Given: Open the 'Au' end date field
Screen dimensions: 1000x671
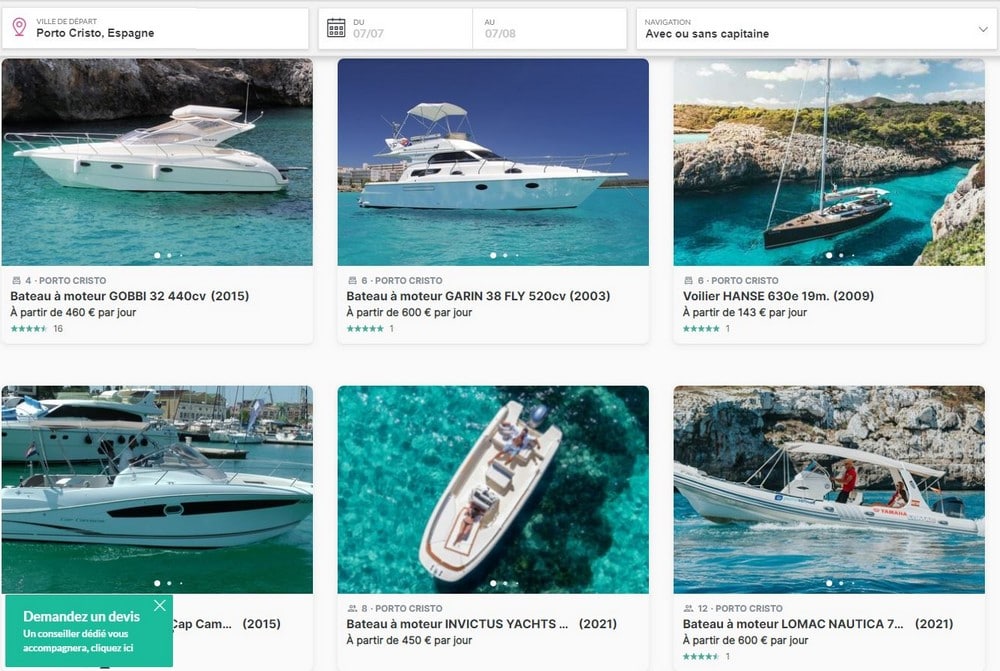Looking at the screenshot, I should (x=550, y=29).
